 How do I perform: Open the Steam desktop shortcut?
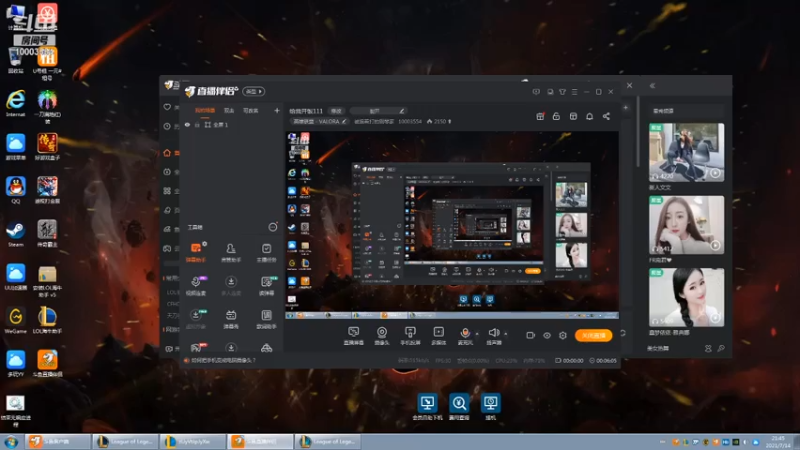click(15, 234)
